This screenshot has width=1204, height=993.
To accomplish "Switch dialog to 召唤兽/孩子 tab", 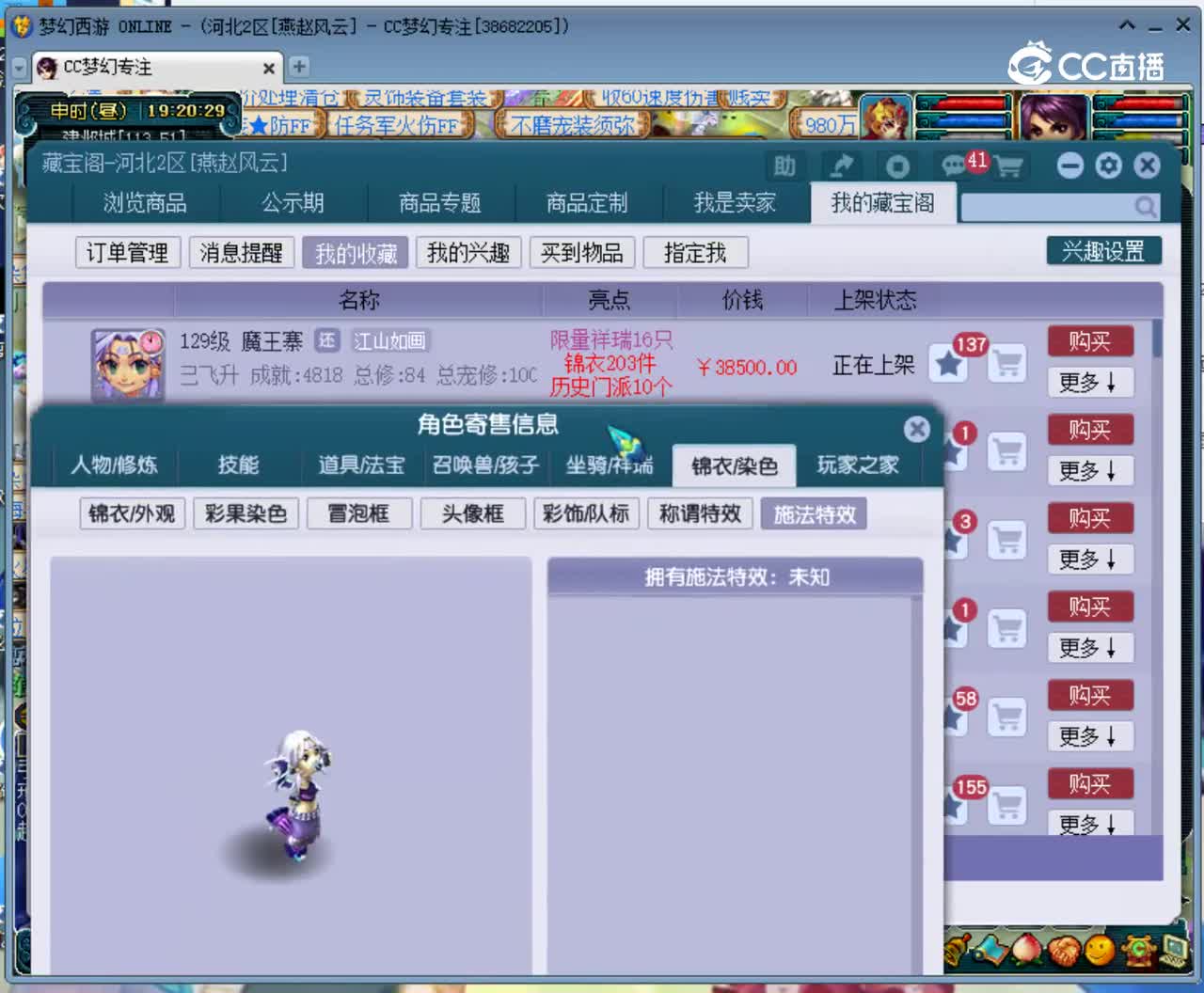I will 485,465.
